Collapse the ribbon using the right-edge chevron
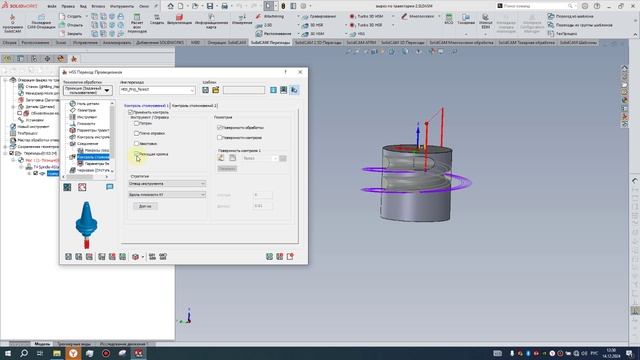640x360 pixels. coord(635,35)
